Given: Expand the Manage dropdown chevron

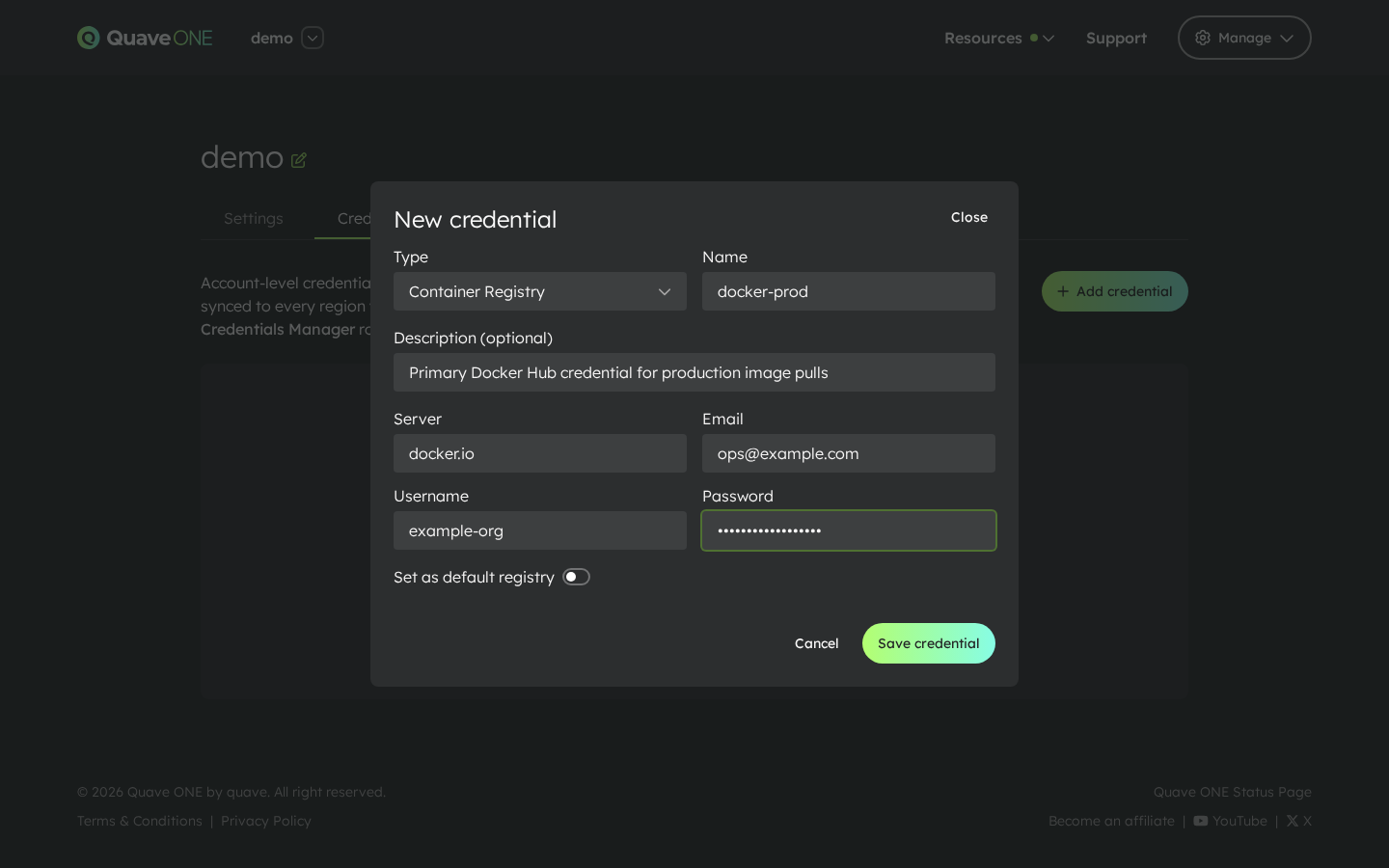Looking at the screenshot, I should click(x=1287, y=40).
